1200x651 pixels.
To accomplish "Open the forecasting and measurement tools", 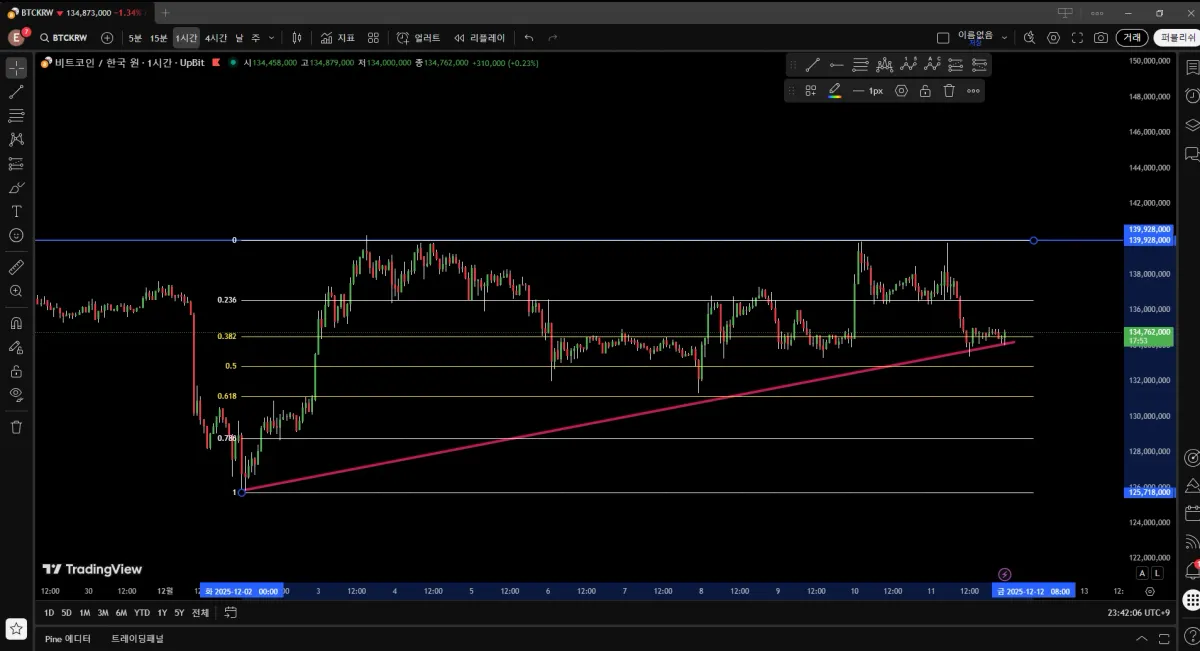I will 16,164.
